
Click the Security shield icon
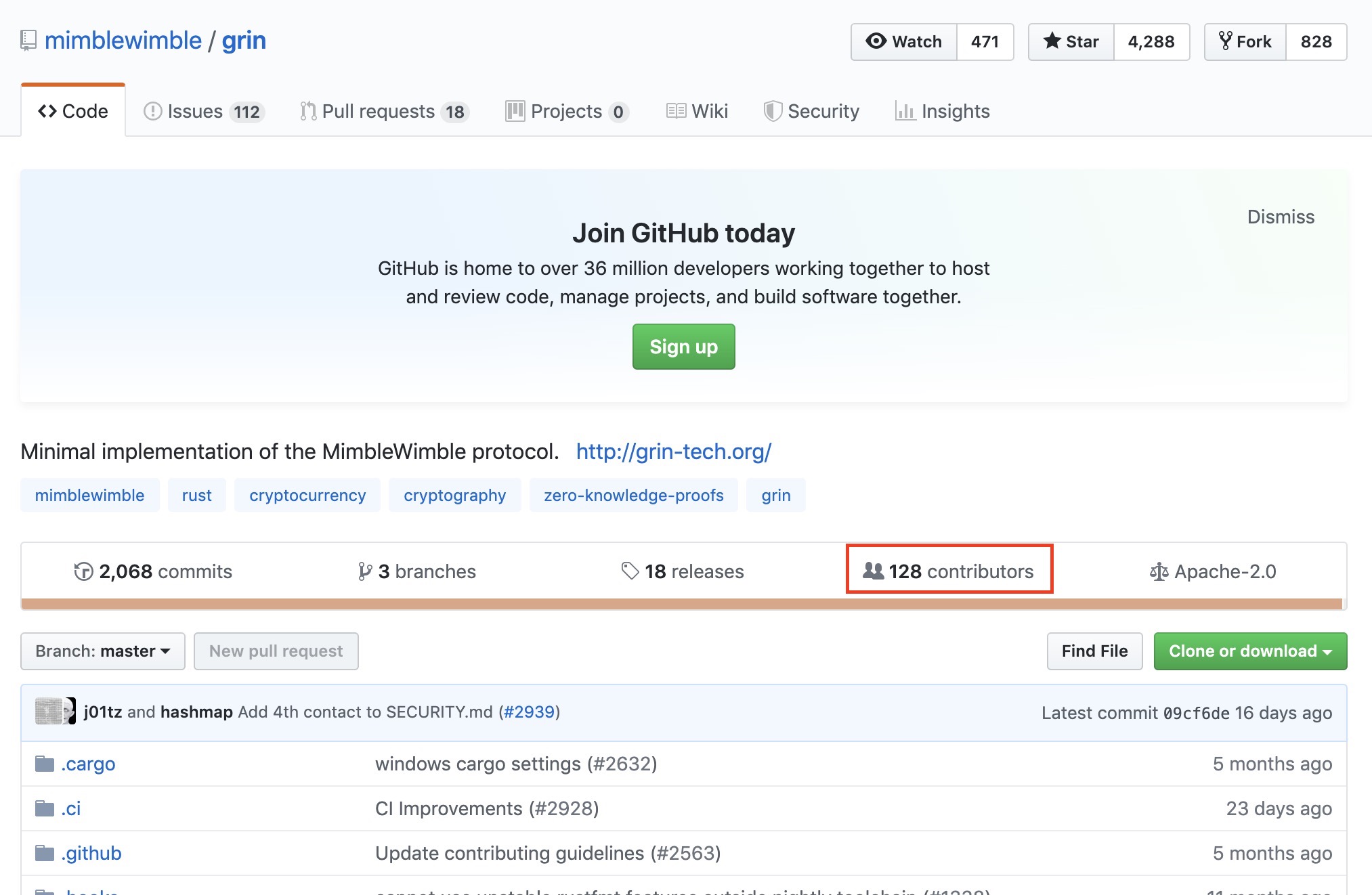pyautogui.click(x=773, y=111)
